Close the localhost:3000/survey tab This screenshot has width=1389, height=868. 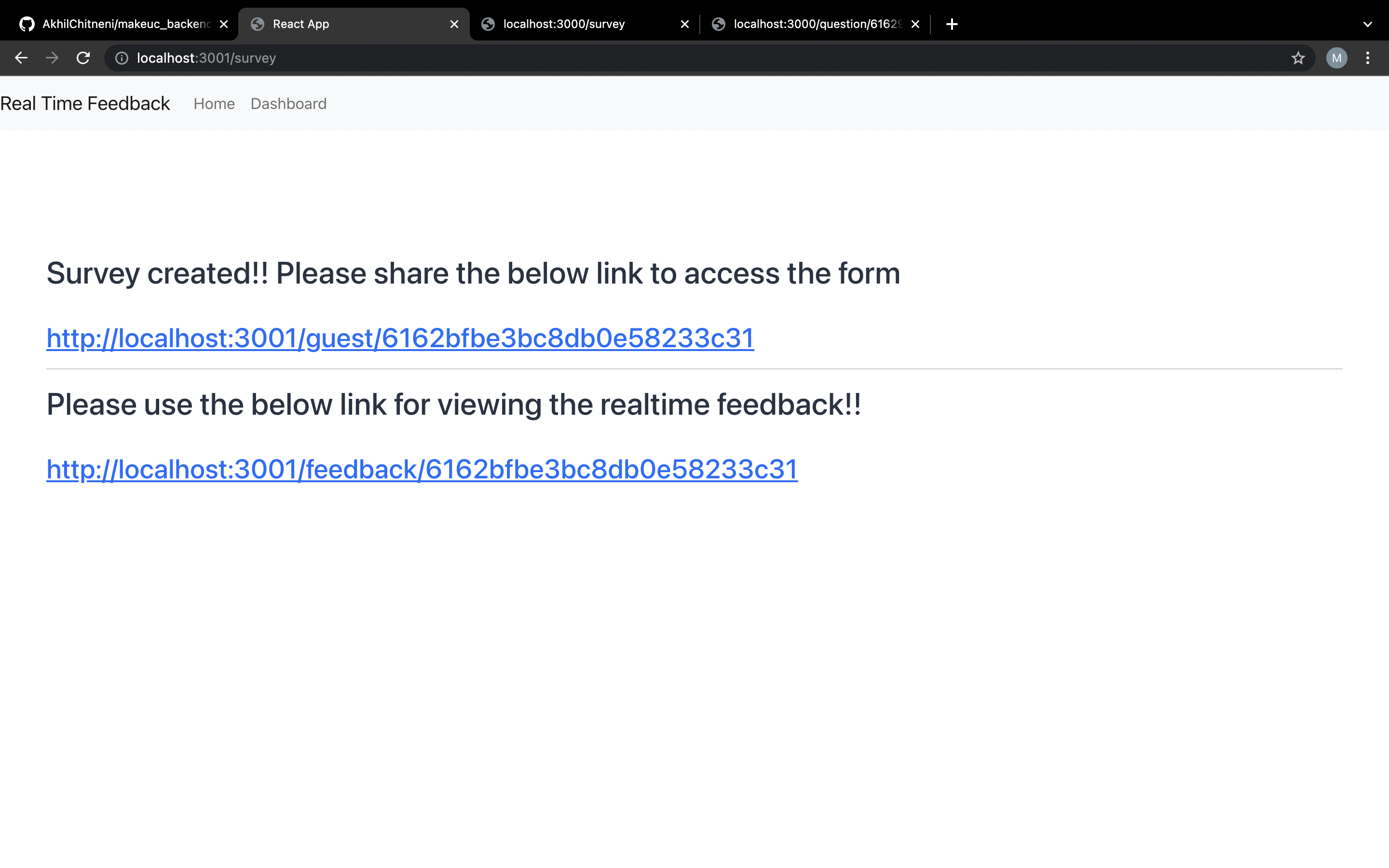tap(684, 24)
